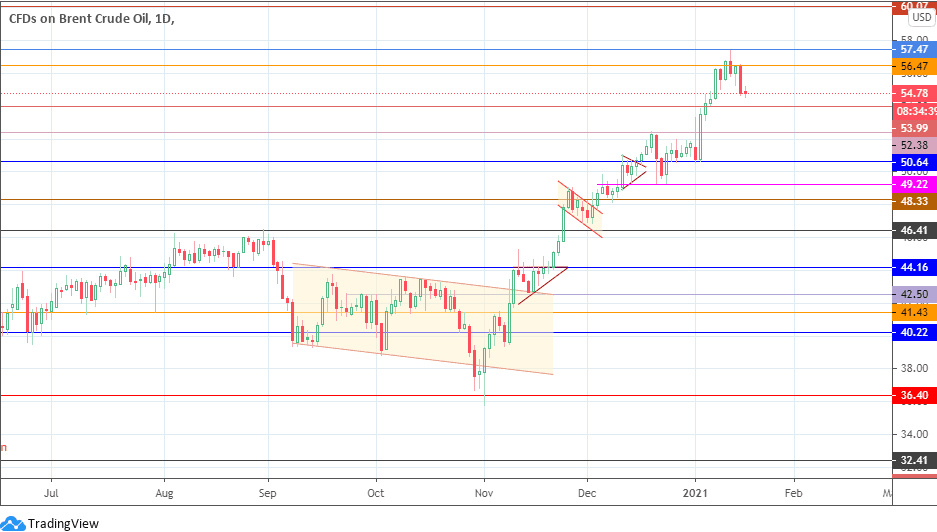The height and width of the screenshot is (532, 937).
Task: Click the Oct label on time axis
Action: click(x=376, y=493)
